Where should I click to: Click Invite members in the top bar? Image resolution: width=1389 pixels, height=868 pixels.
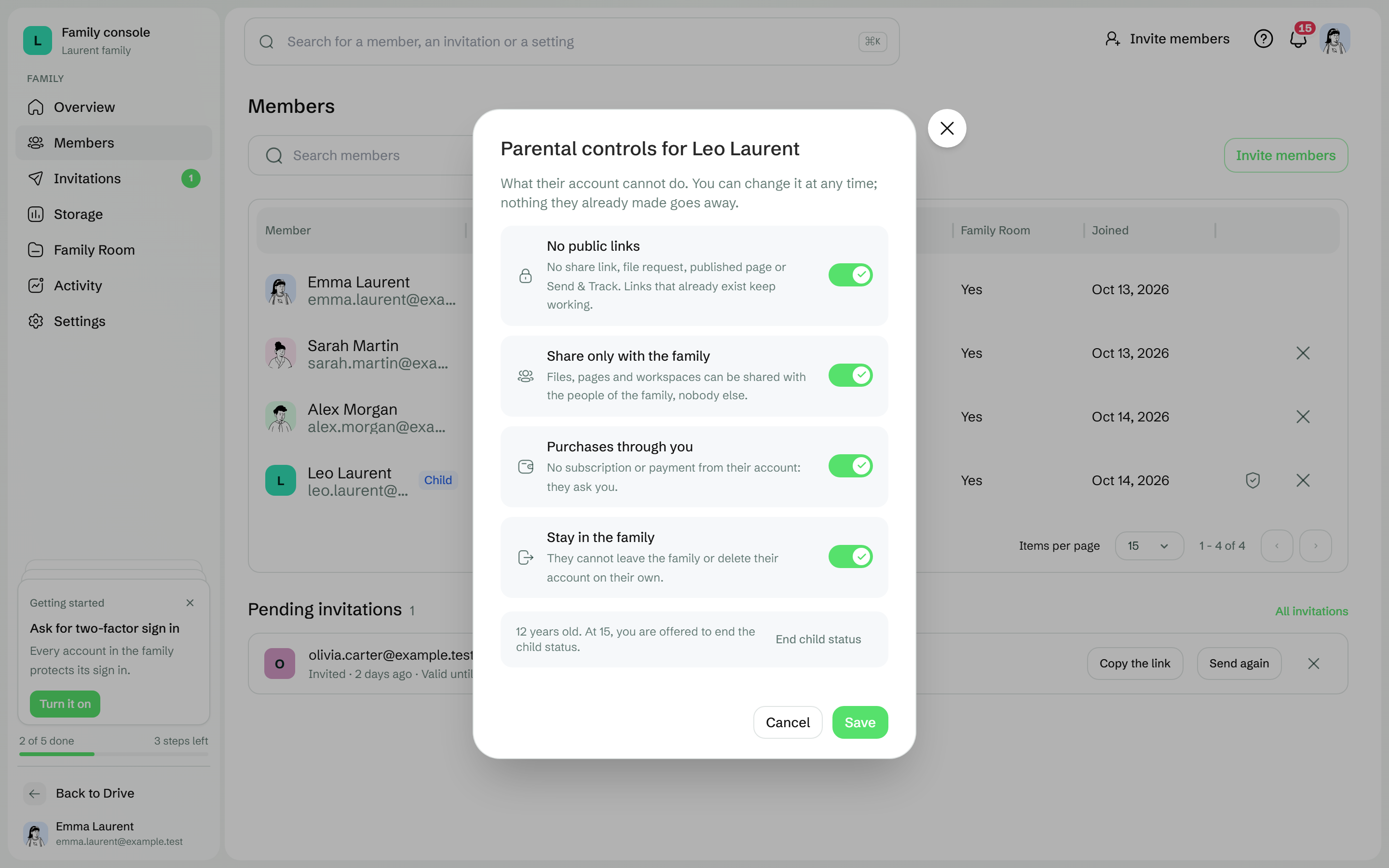(x=1167, y=39)
